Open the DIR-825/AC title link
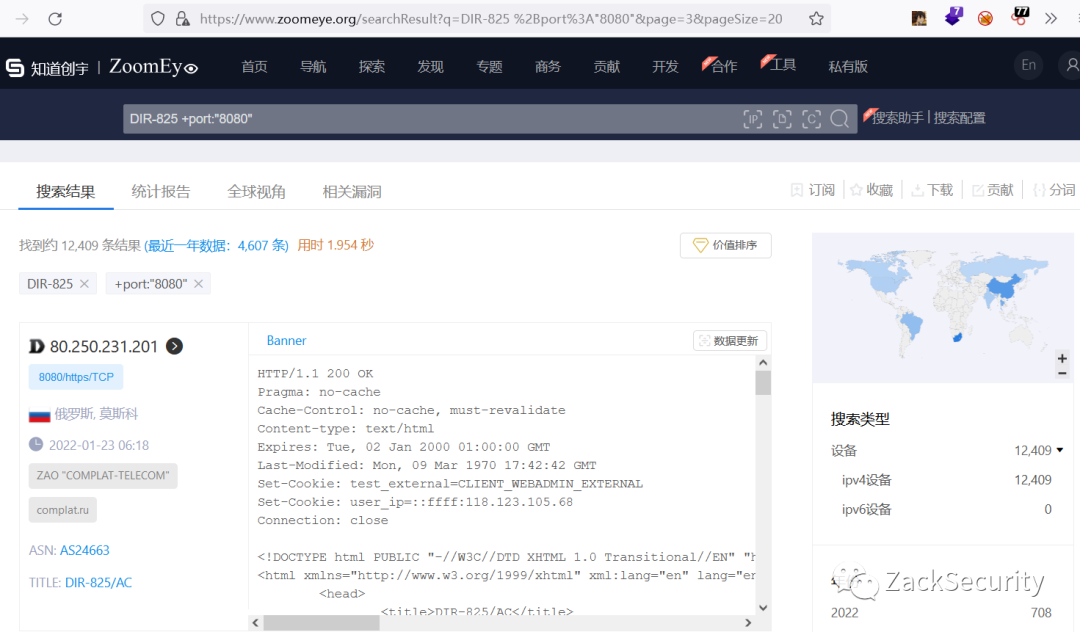 (98, 582)
